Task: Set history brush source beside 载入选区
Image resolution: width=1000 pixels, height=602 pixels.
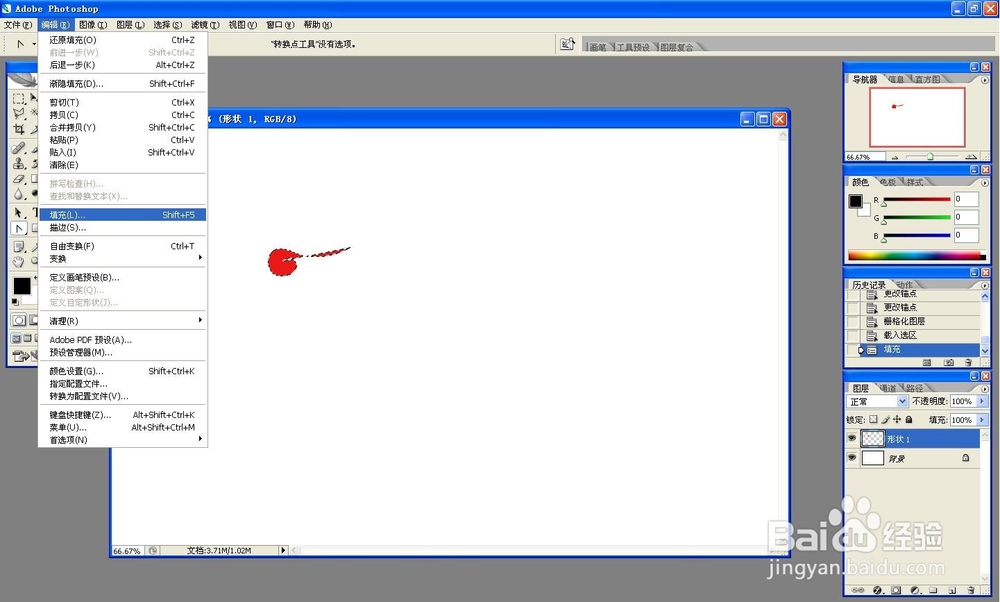Action: tap(852, 335)
